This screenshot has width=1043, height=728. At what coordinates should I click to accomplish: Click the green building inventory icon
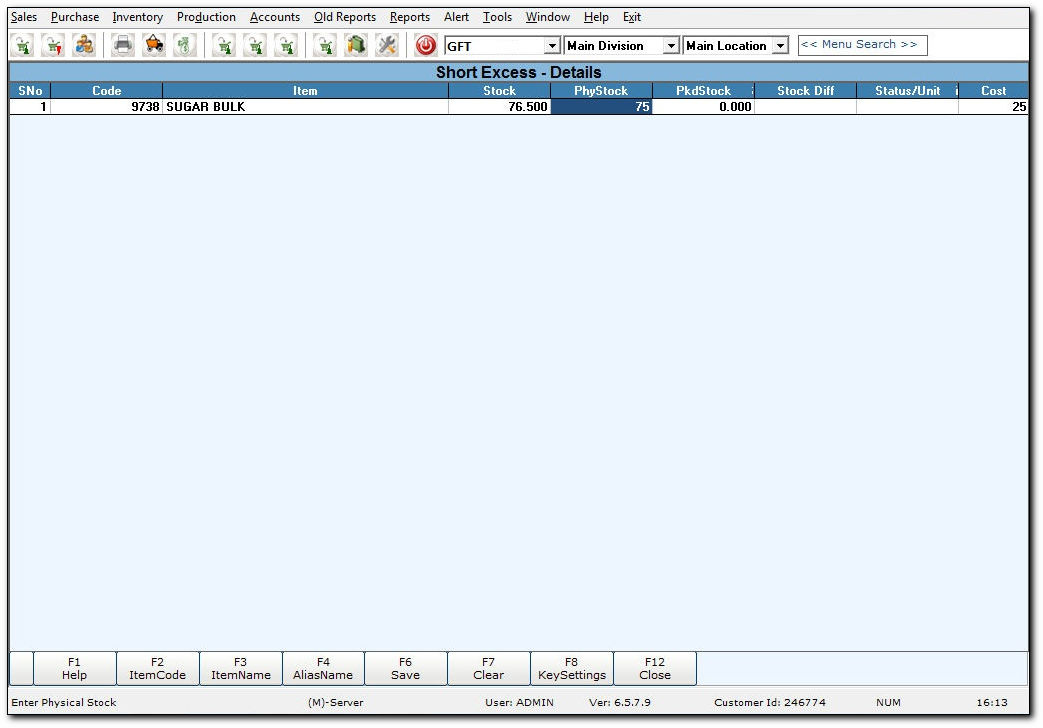tap(356, 46)
